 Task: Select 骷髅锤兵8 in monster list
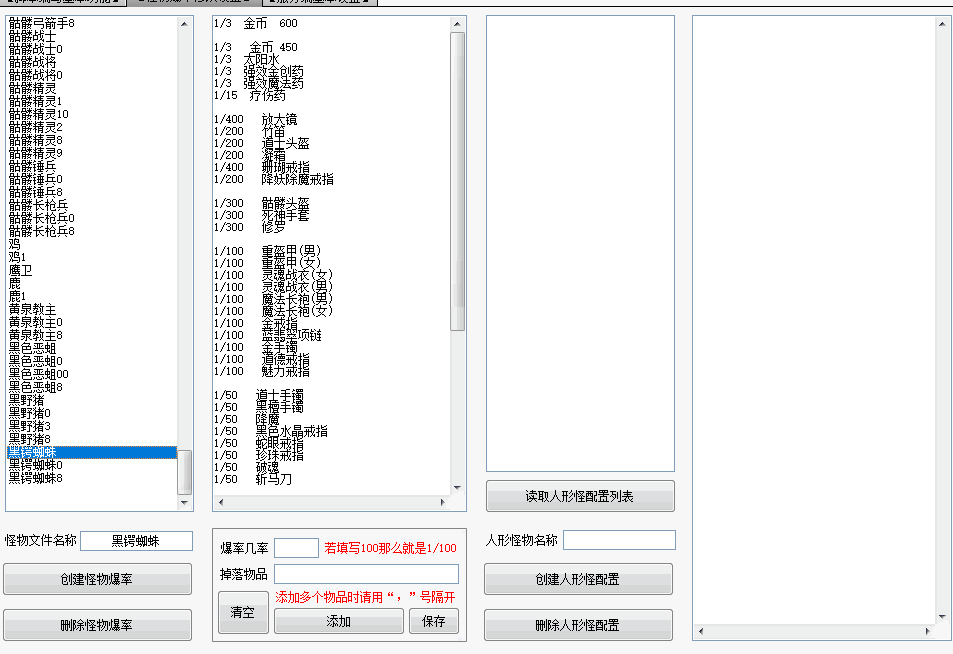(x=35, y=192)
